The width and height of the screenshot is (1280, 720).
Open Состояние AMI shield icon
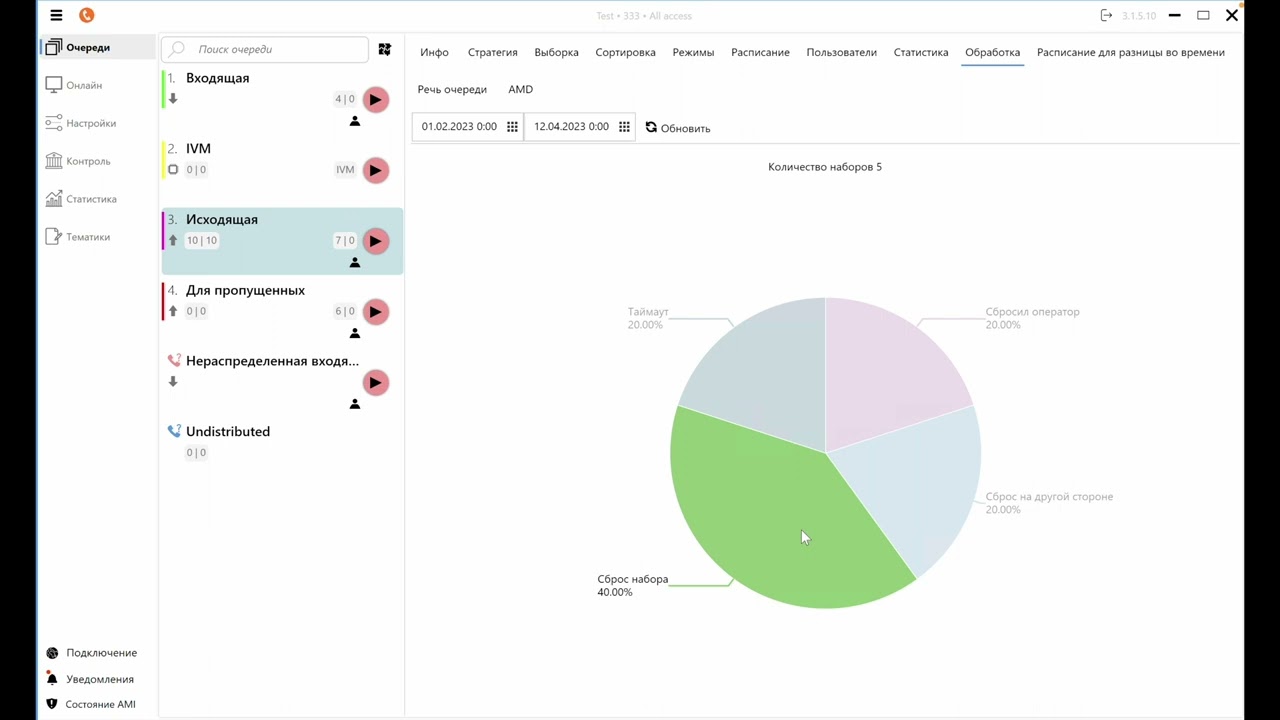(52, 704)
